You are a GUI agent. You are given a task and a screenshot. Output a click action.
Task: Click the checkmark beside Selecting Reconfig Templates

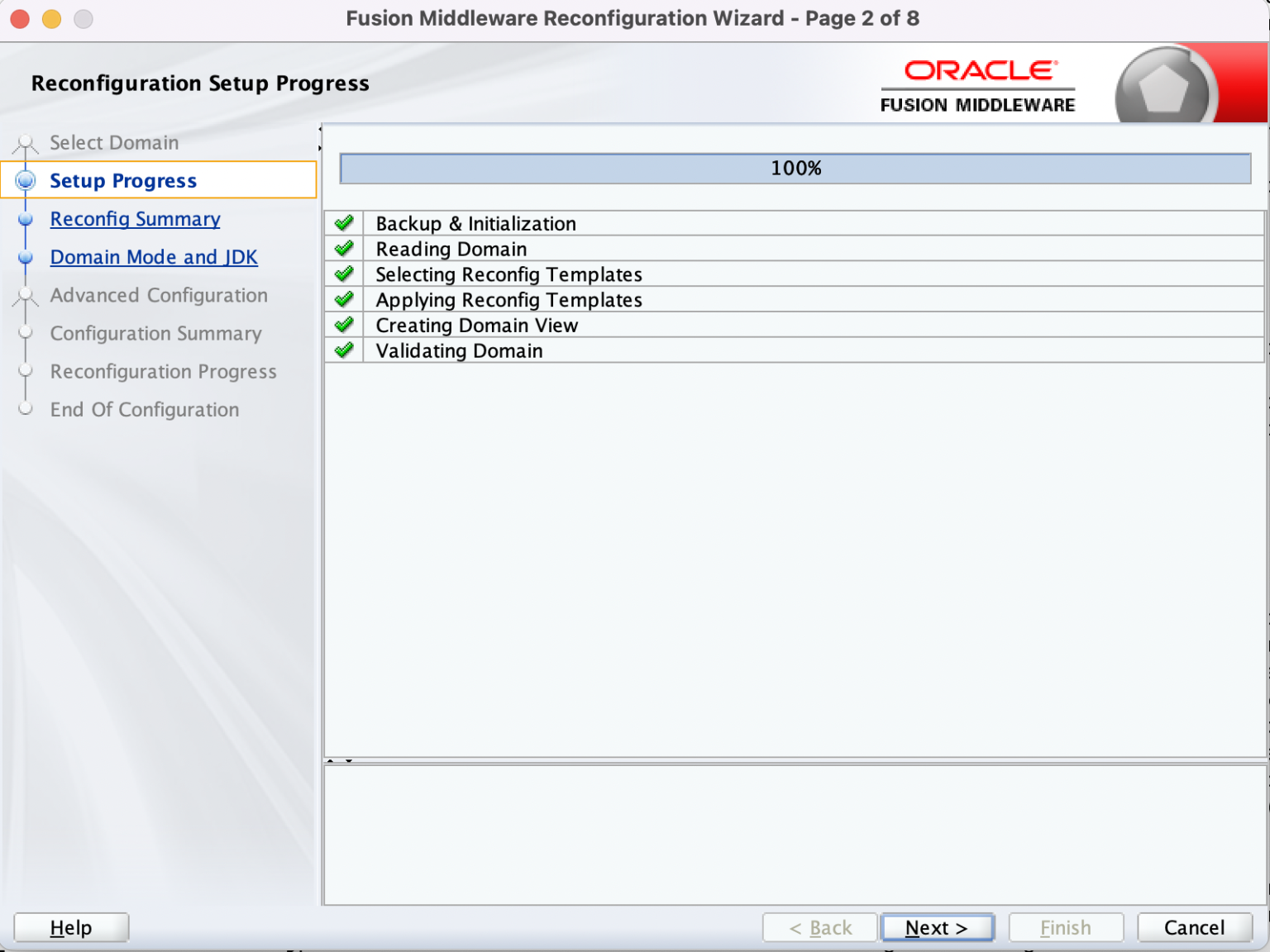click(x=343, y=273)
